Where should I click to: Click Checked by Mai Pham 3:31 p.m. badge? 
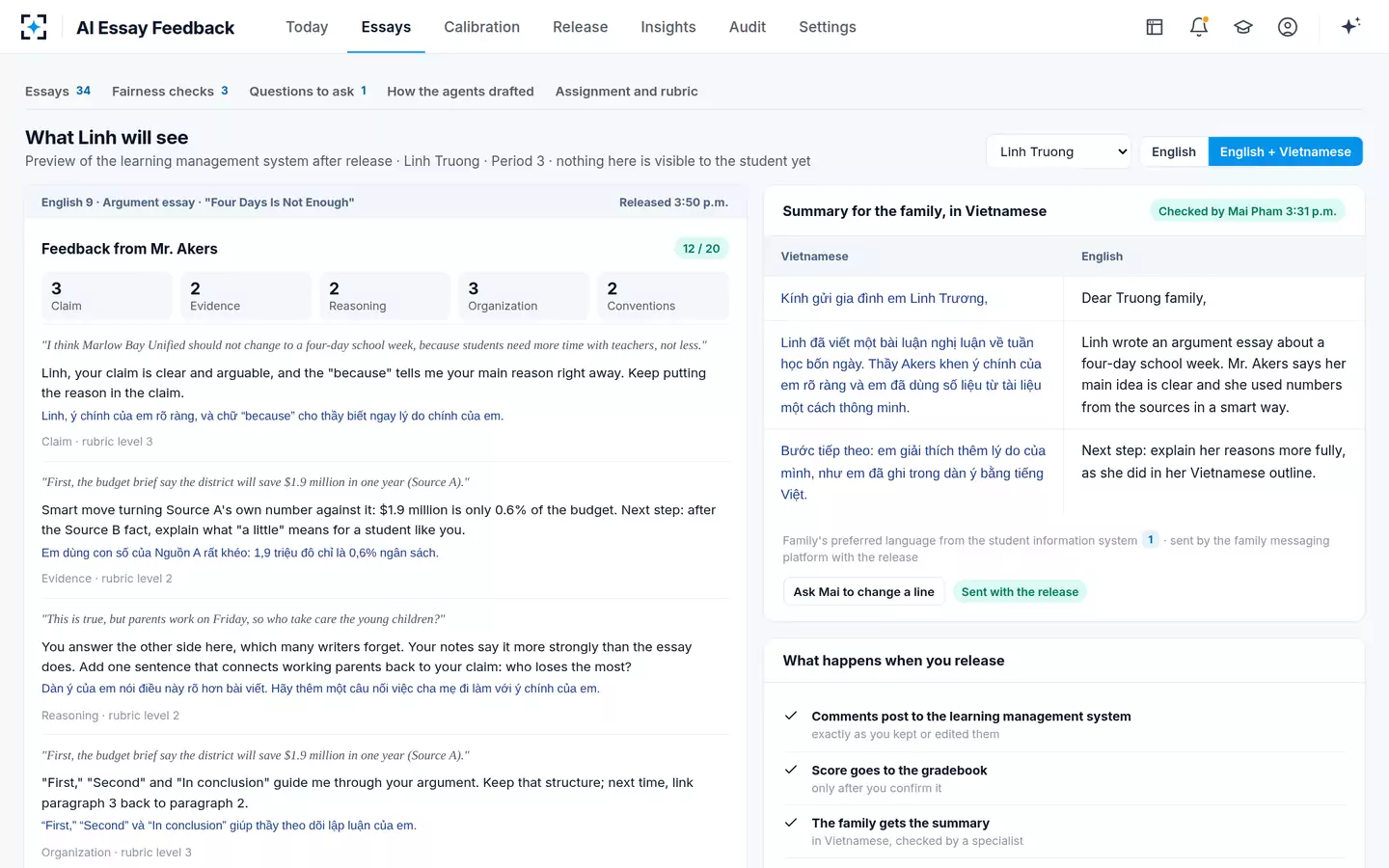point(1247,211)
